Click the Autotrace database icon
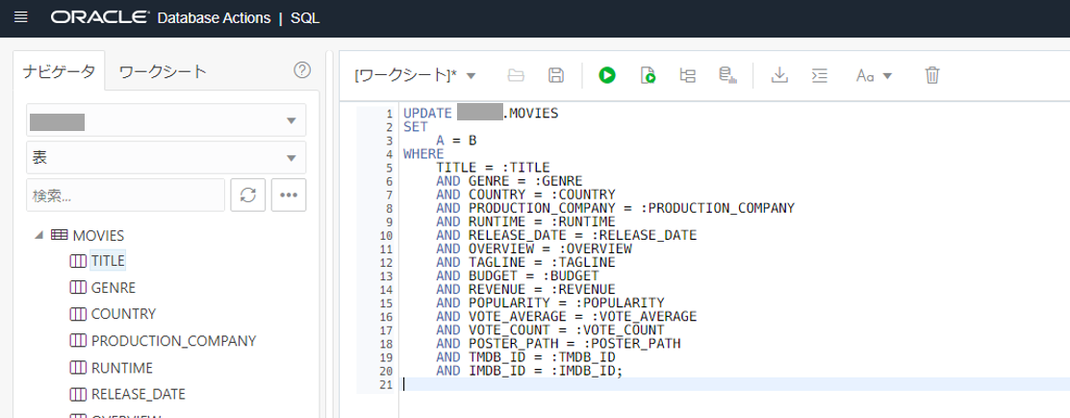Image resolution: width=1070 pixels, height=418 pixels. pos(727,75)
